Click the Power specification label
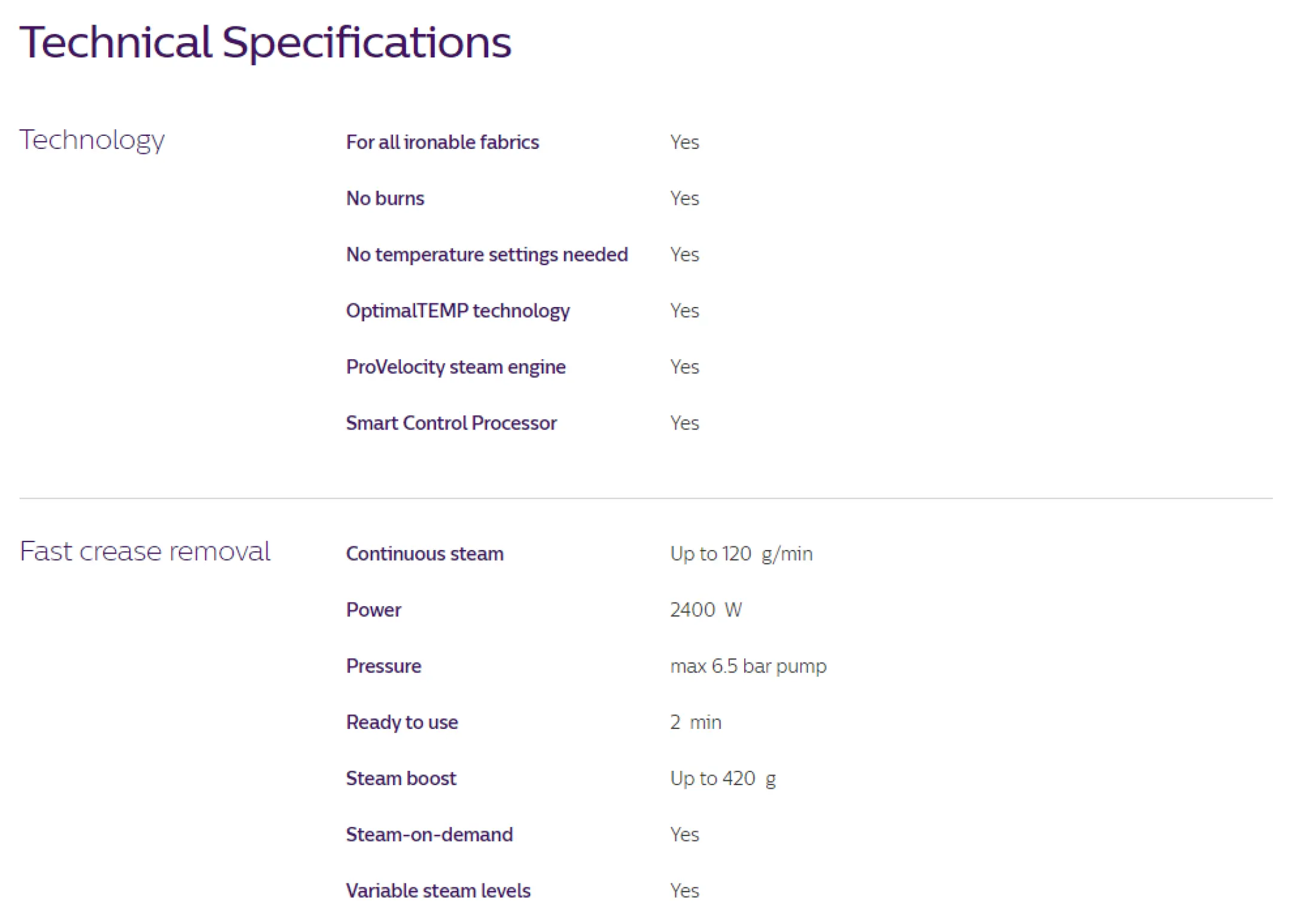This screenshot has width=1316, height=921. pos(374,610)
